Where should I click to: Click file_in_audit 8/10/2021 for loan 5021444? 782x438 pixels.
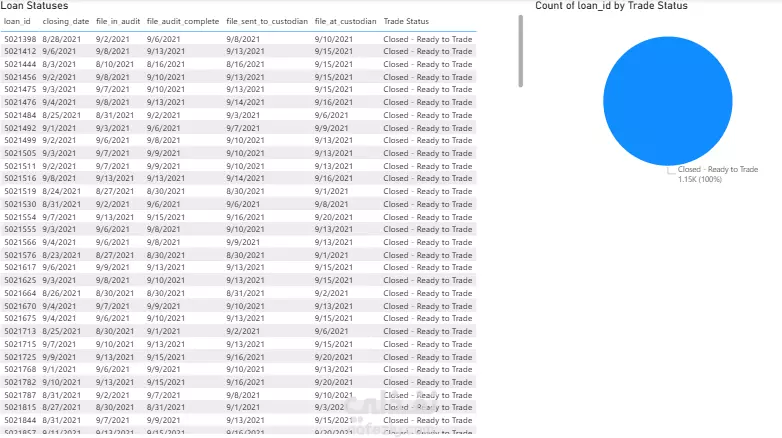coord(115,64)
